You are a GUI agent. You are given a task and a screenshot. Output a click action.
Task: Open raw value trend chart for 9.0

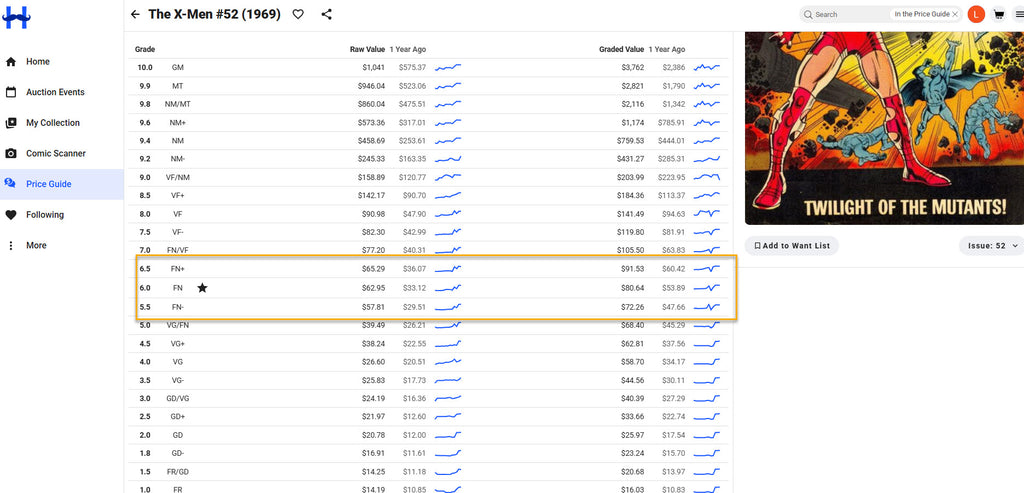point(448,177)
